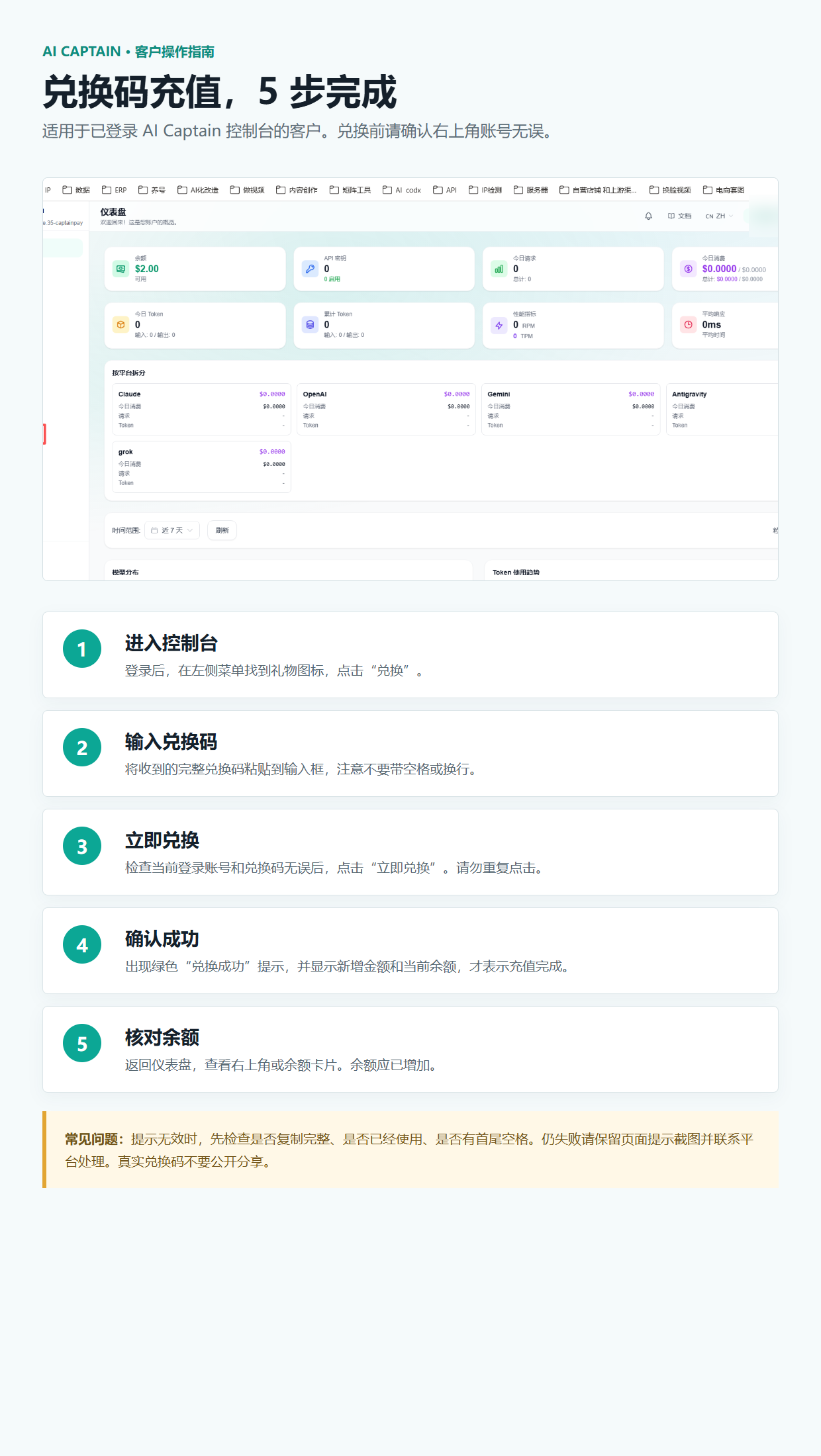
Task: Open the 矩阵工具 bookmark folder
Action: pos(350,190)
